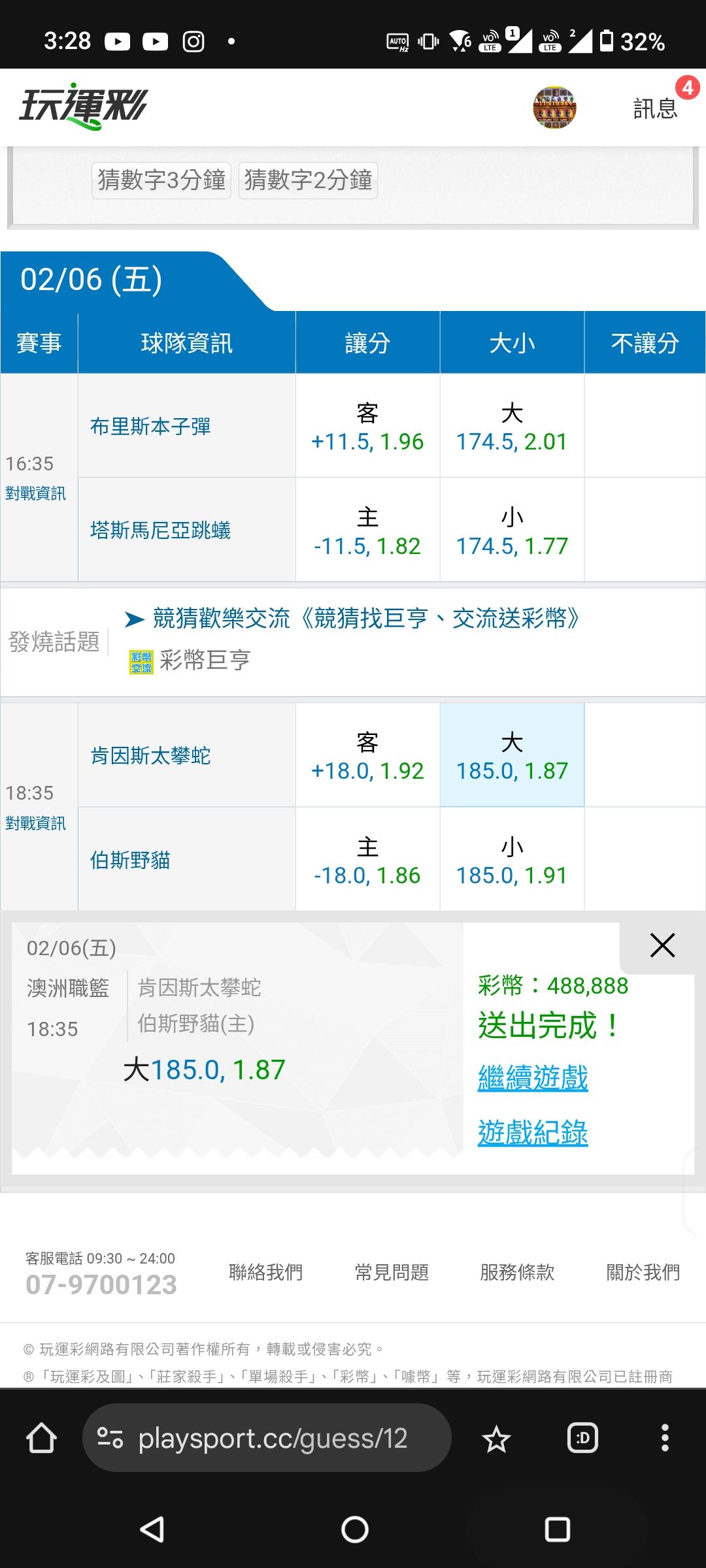The height and width of the screenshot is (1568, 706).
Task: Pick 大 174.5 over option at 2.01
Action: [x=512, y=427]
